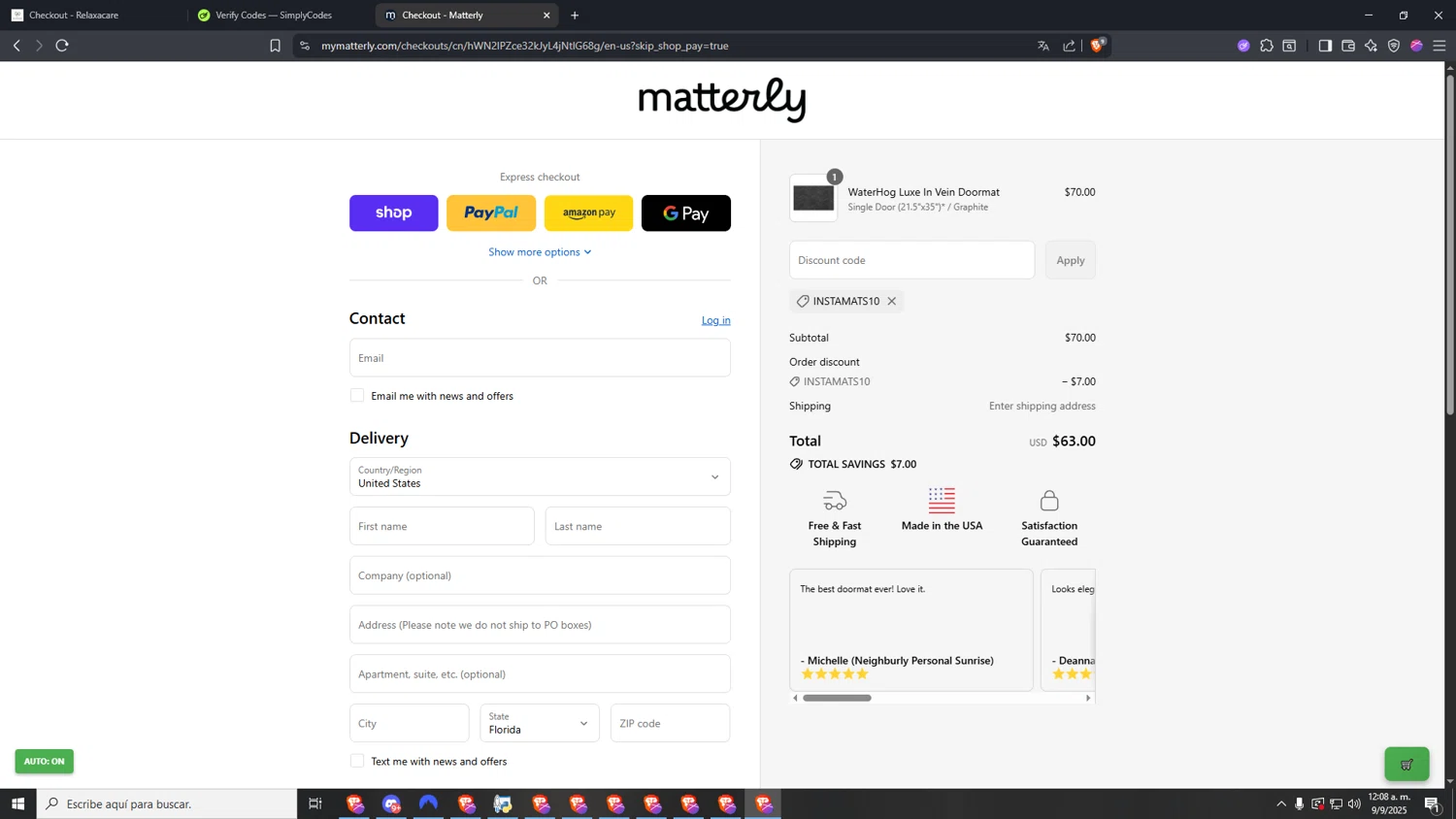
Task: Click taskbar clock showing 12:08 a. m.
Action: point(1389,803)
